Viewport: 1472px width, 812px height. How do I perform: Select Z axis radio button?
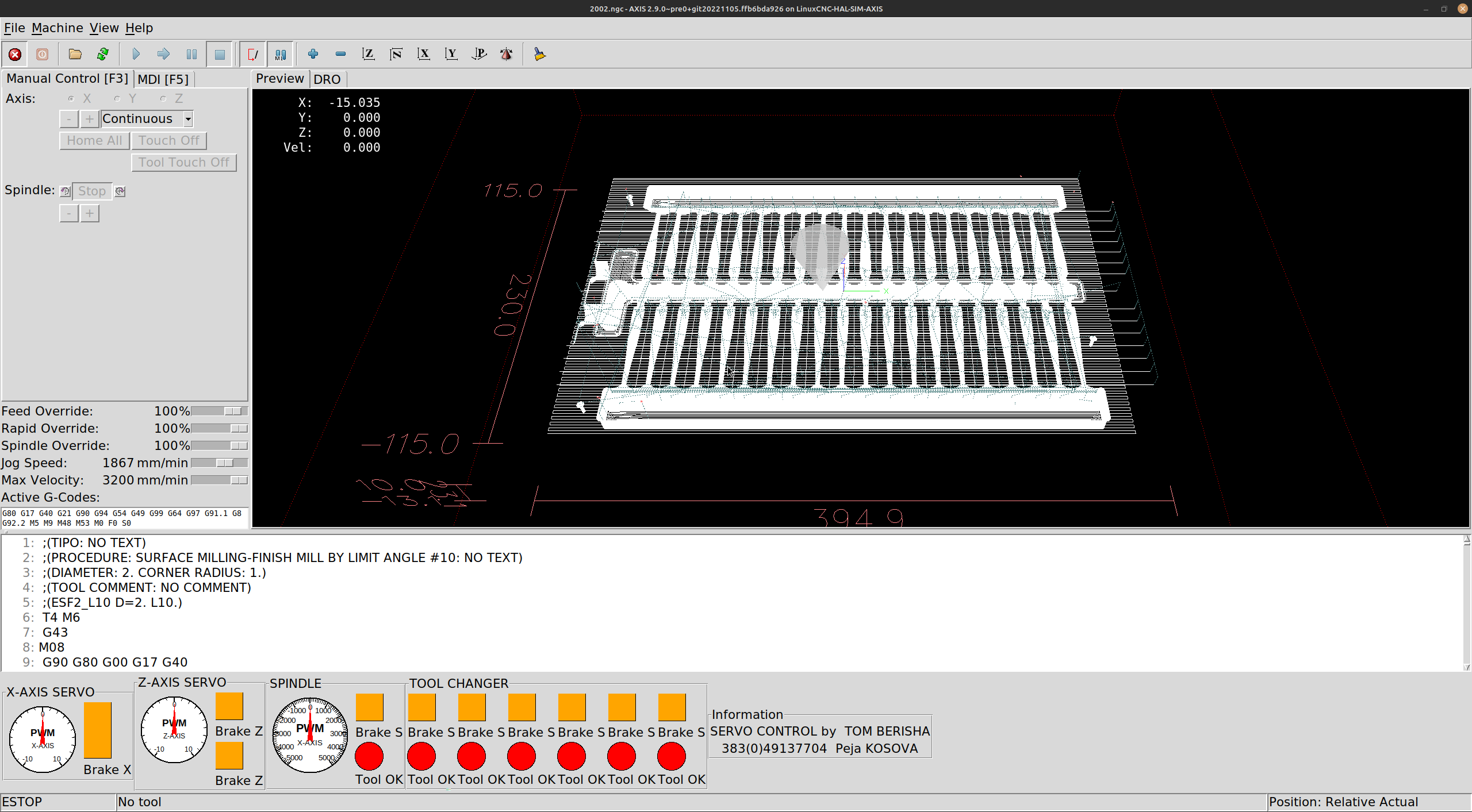163,99
